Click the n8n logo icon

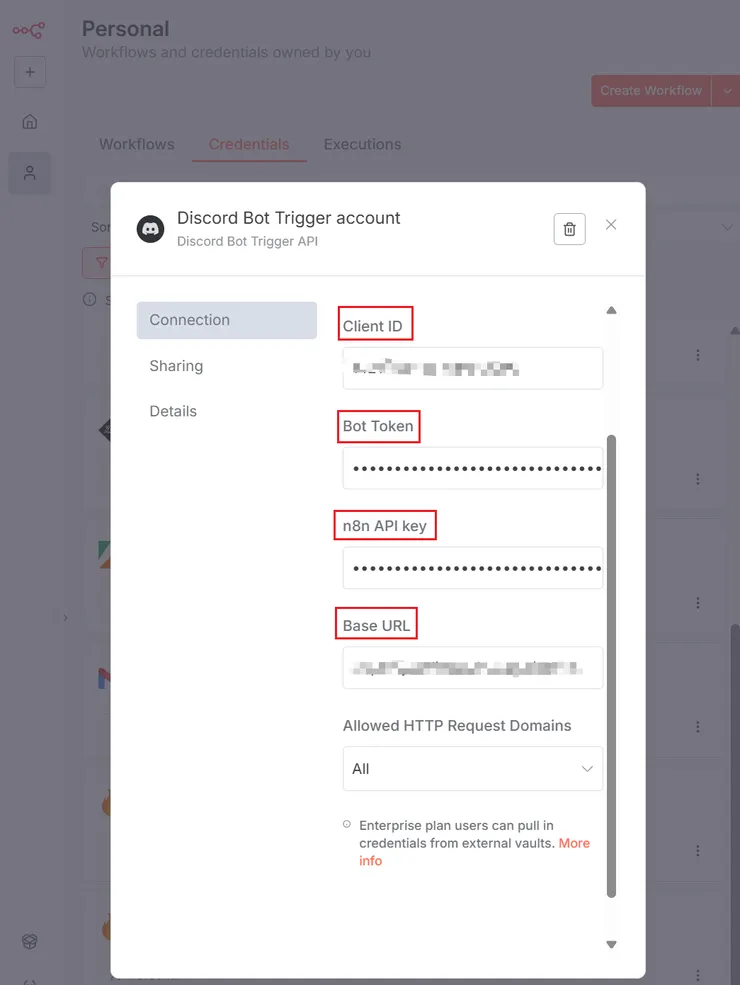(28, 30)
